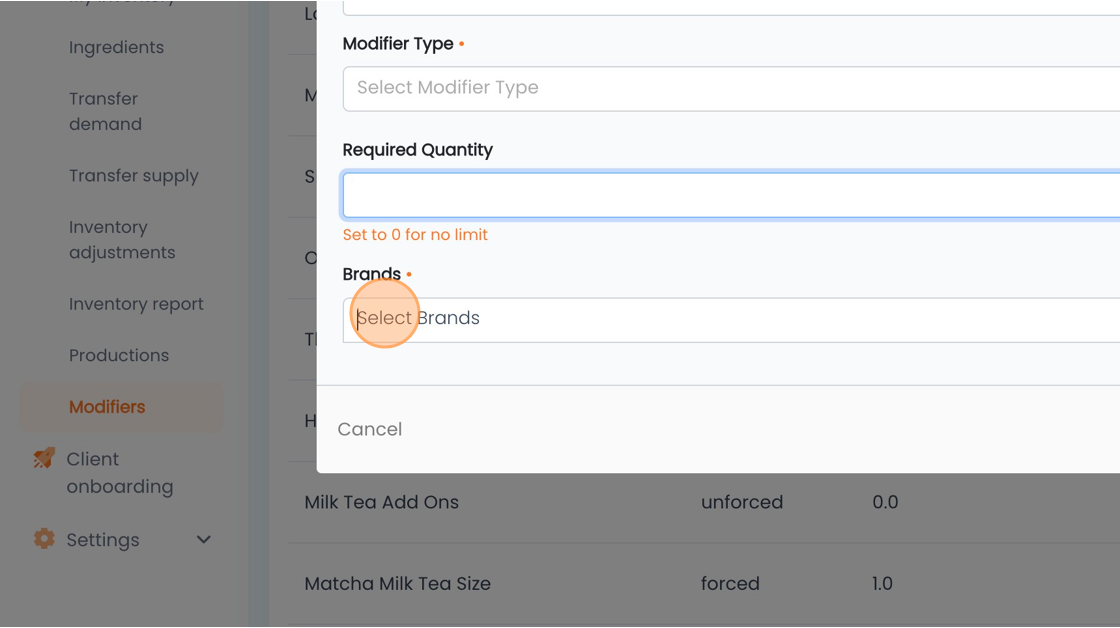Expand the Settings chevron arrow

204,539
